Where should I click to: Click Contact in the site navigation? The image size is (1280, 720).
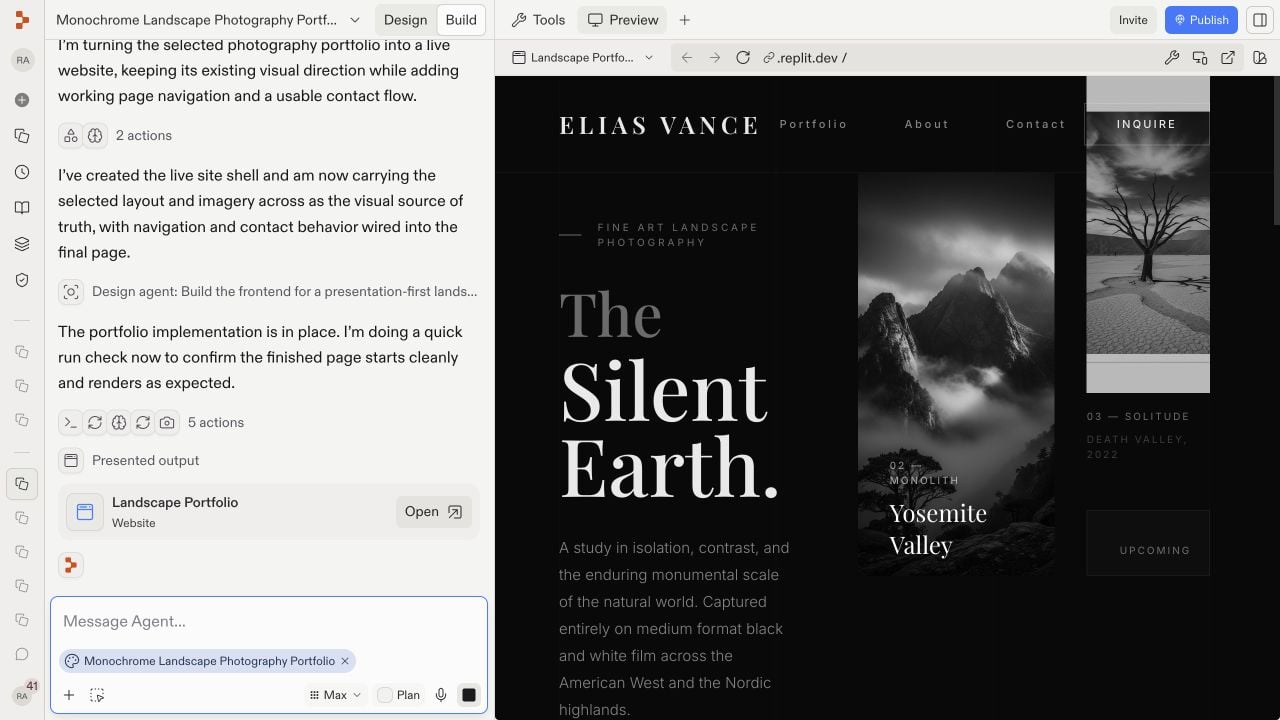[x=1035, y=124]
